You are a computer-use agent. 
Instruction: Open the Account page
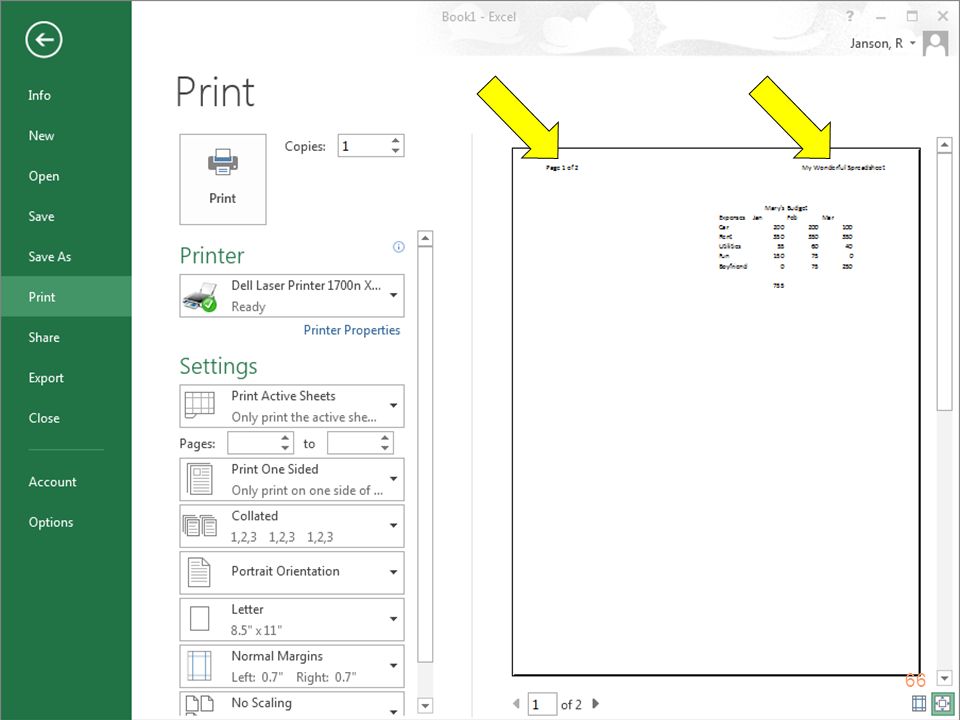pyautogui.click(x=52, y=482)
